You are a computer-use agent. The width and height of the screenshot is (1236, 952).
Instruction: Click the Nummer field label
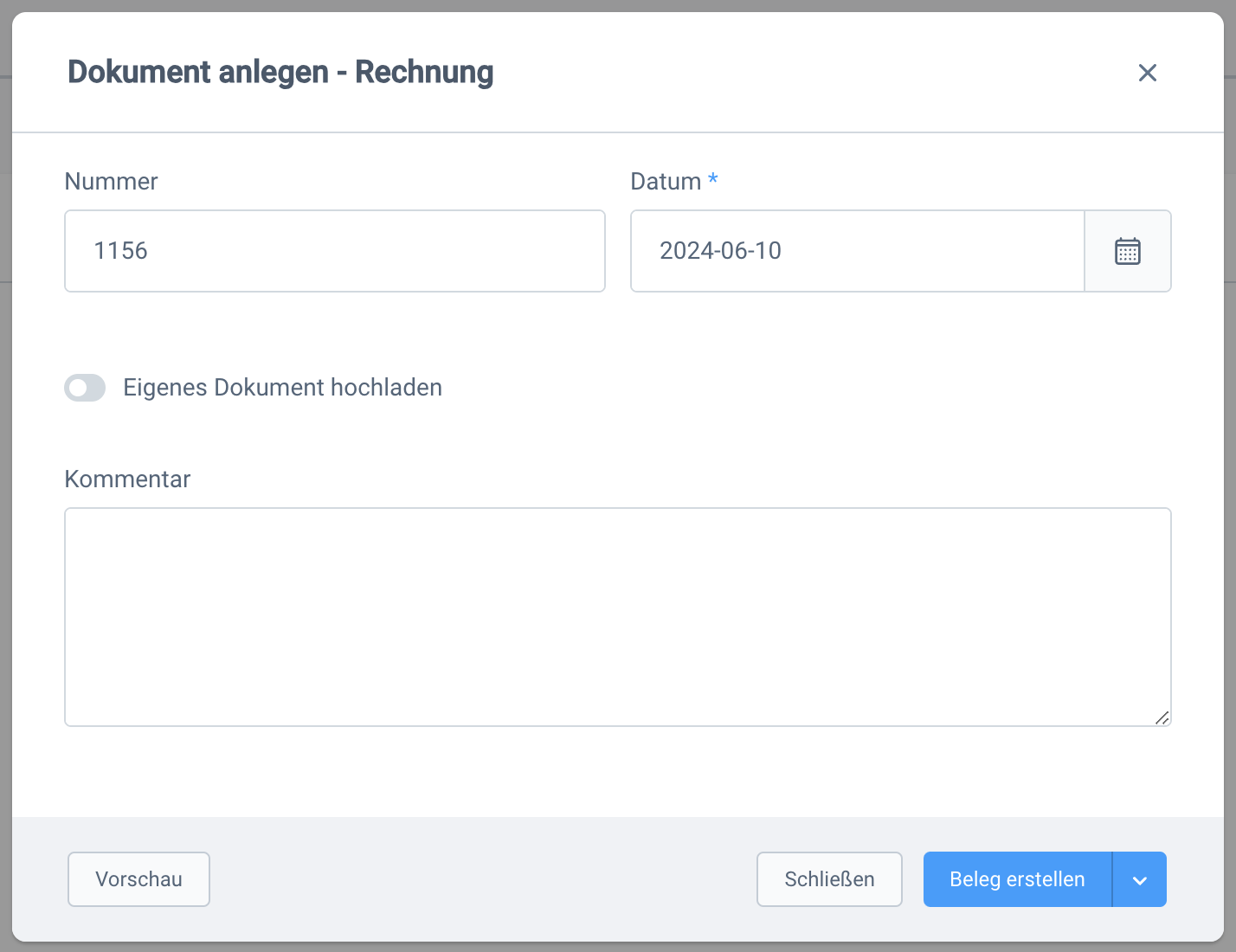[x=111, y=182]
